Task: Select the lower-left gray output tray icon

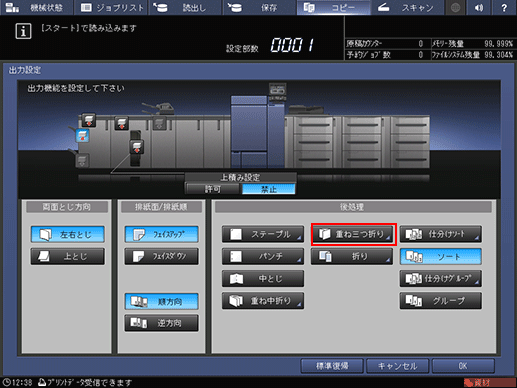Action: click(x=82, y=161)
